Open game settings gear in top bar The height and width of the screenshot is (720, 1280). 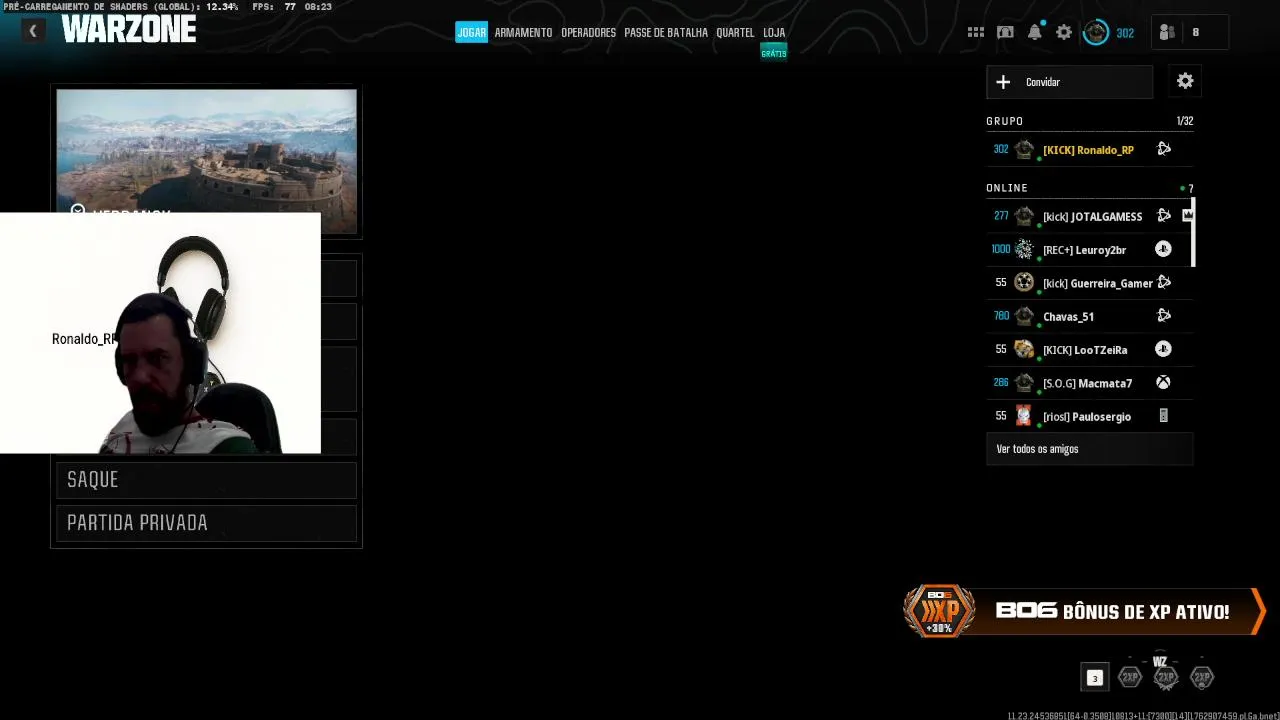[1064, 32]
